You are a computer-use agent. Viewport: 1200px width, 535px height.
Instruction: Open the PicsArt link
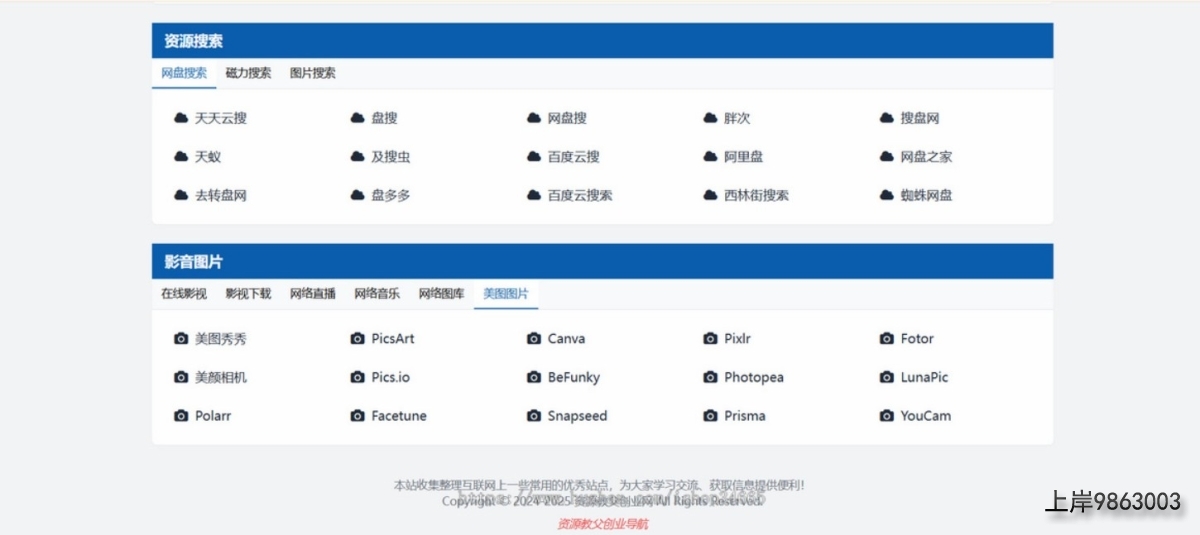[392, 339]
